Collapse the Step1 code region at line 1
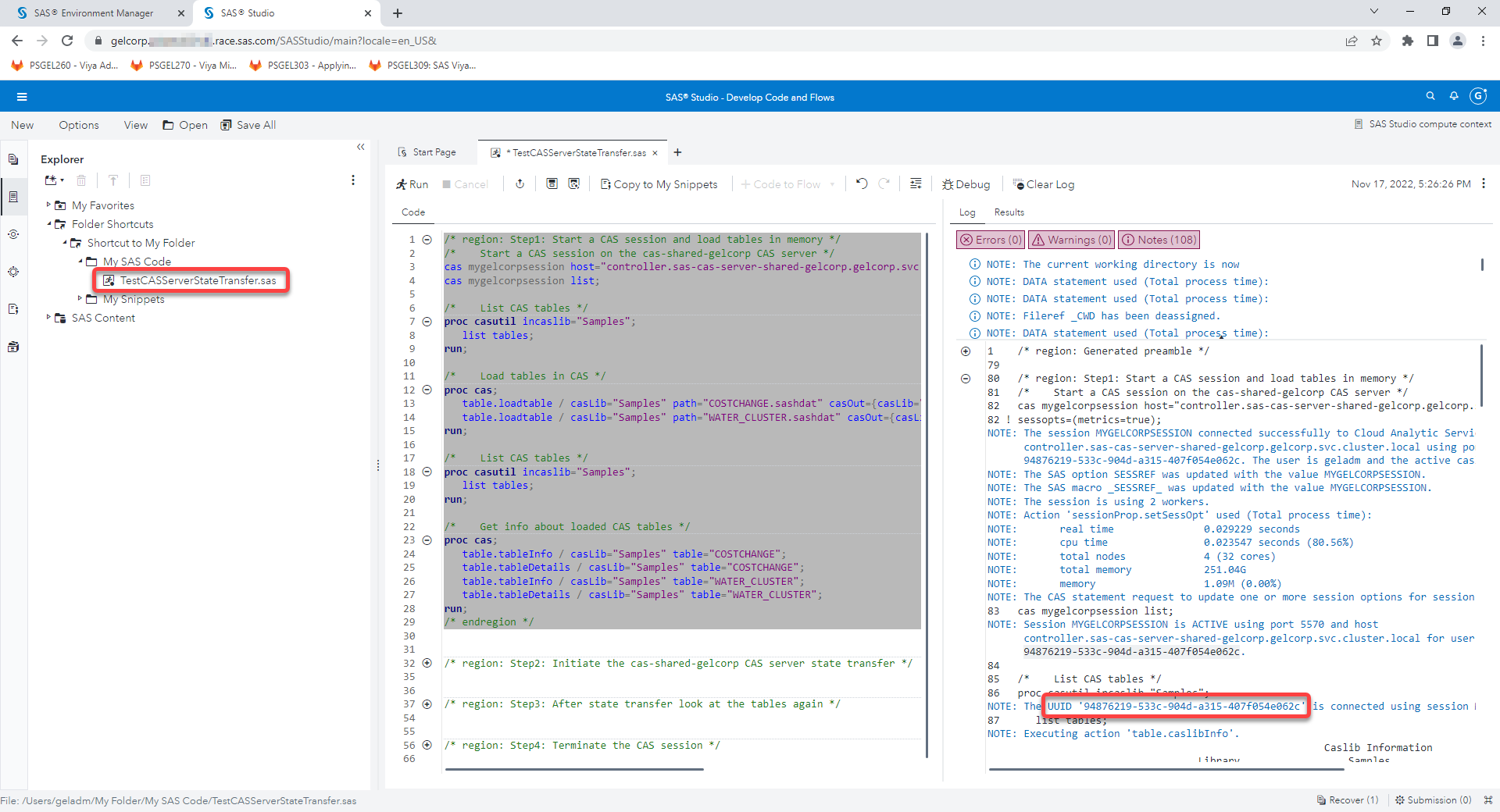 [427, 240]
